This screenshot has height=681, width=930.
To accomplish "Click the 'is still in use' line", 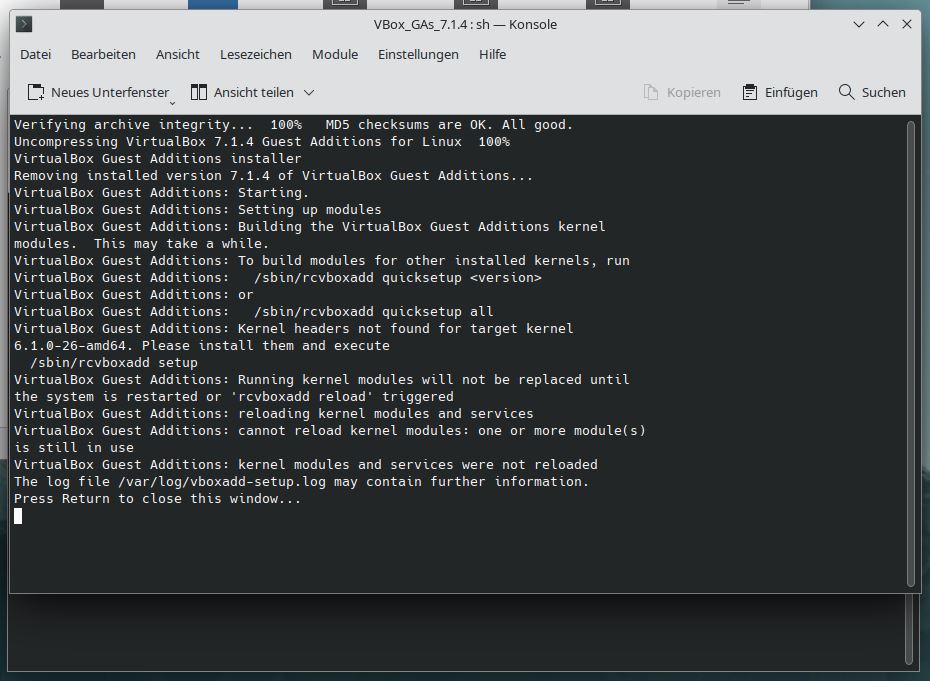I will coord(74,448).
